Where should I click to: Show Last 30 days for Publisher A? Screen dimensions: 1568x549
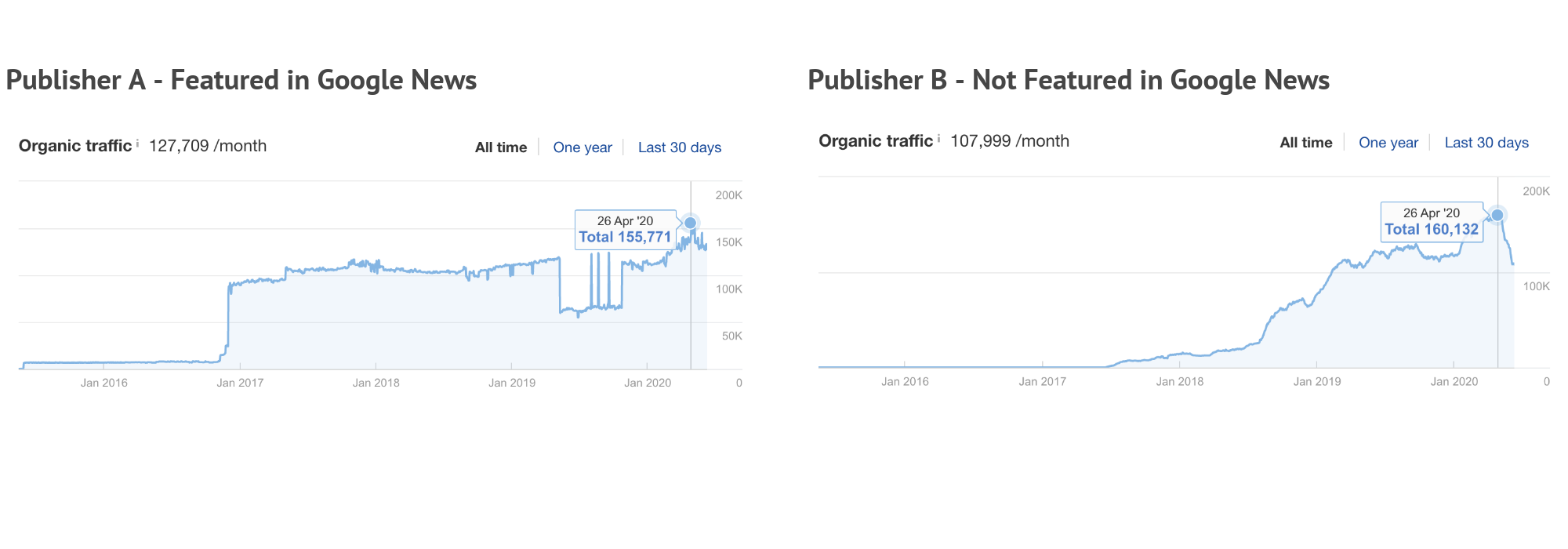tap(680, 147)
